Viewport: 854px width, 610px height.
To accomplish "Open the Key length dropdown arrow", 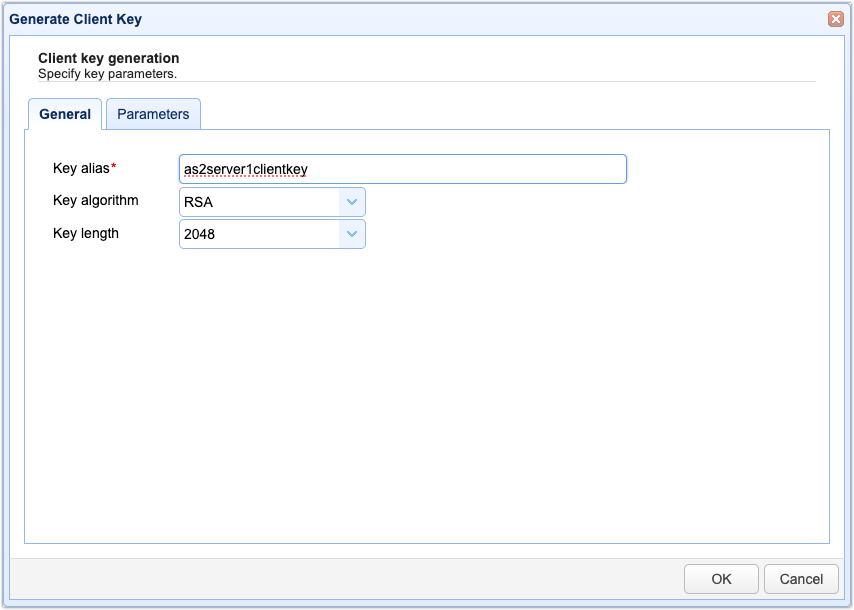I will (x=351, y=234).
